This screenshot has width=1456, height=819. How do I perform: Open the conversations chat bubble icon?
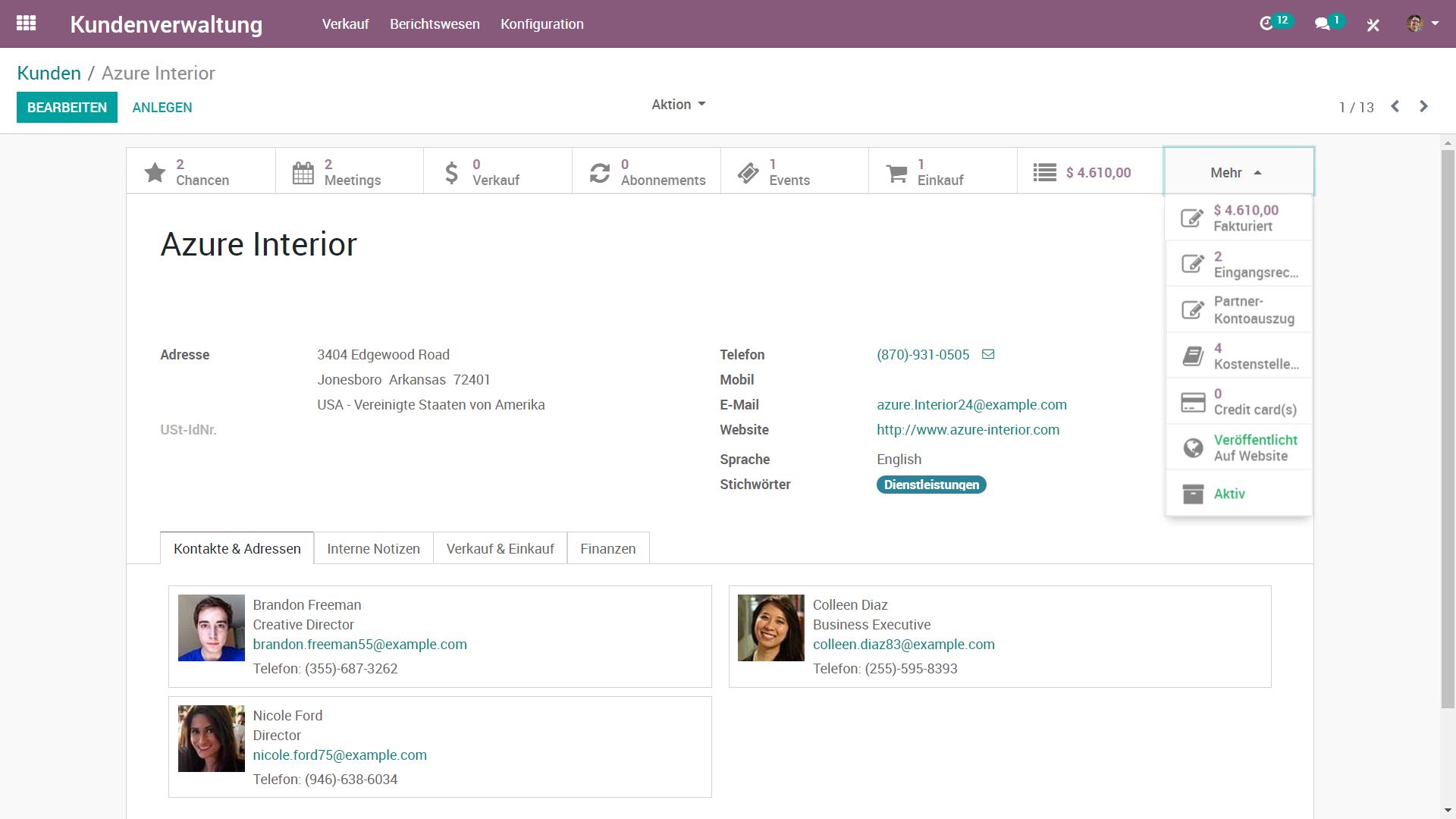pyautogui.click(x=1323, y=24)
